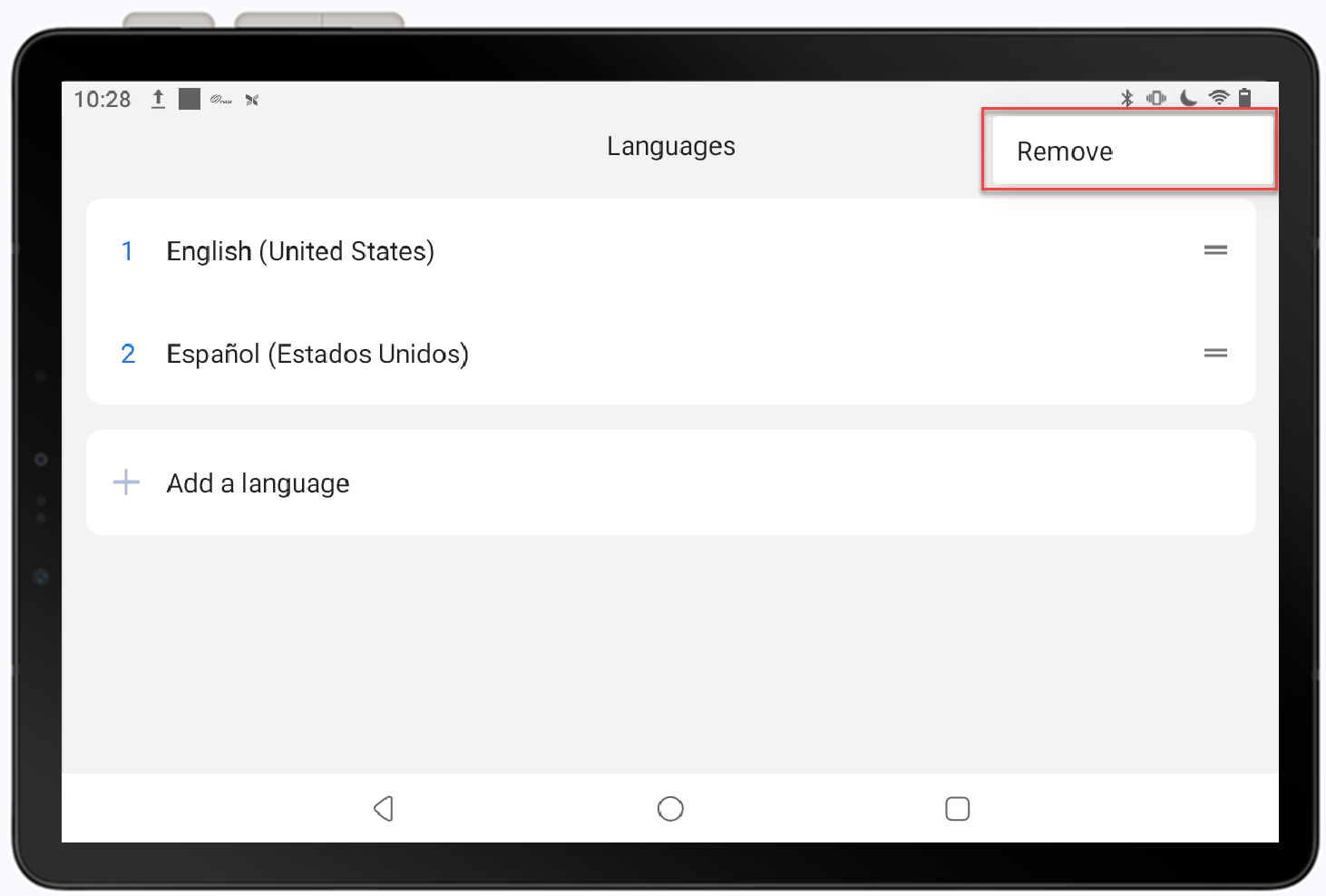Tap the plus icon next to Add a language

(126, 482)
